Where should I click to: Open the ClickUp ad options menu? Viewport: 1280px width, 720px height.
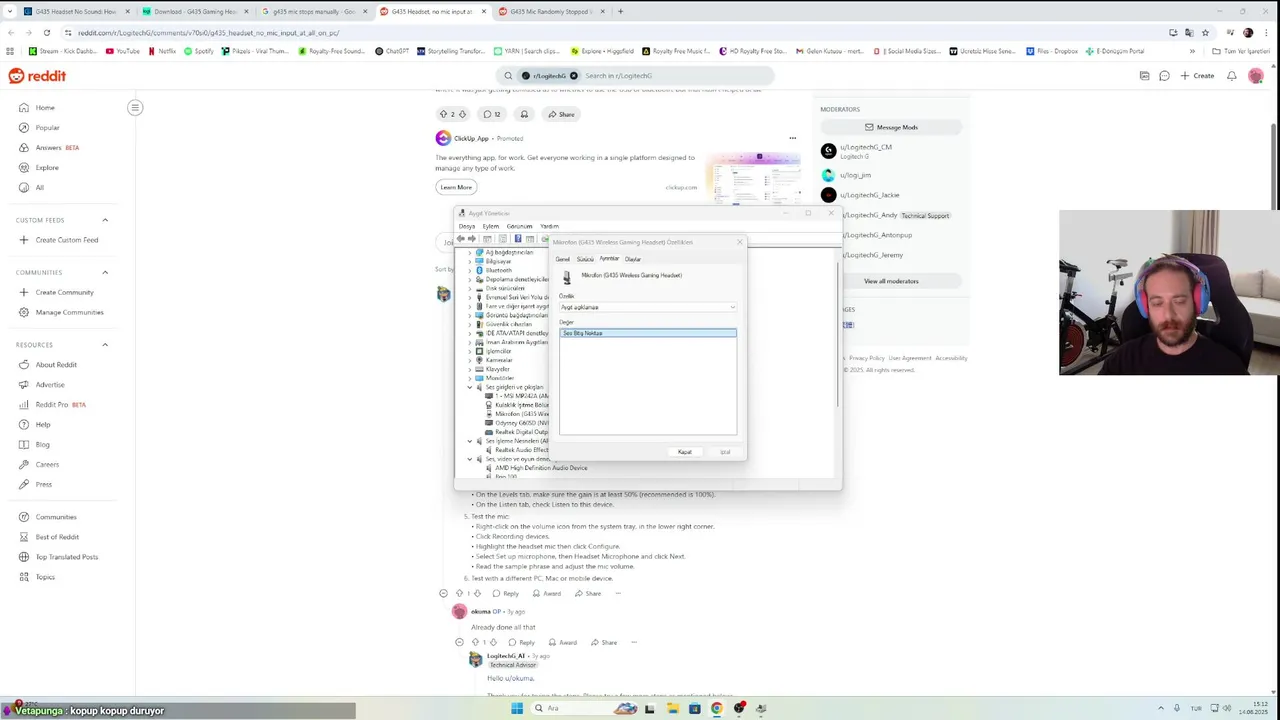tap(792, 138)
